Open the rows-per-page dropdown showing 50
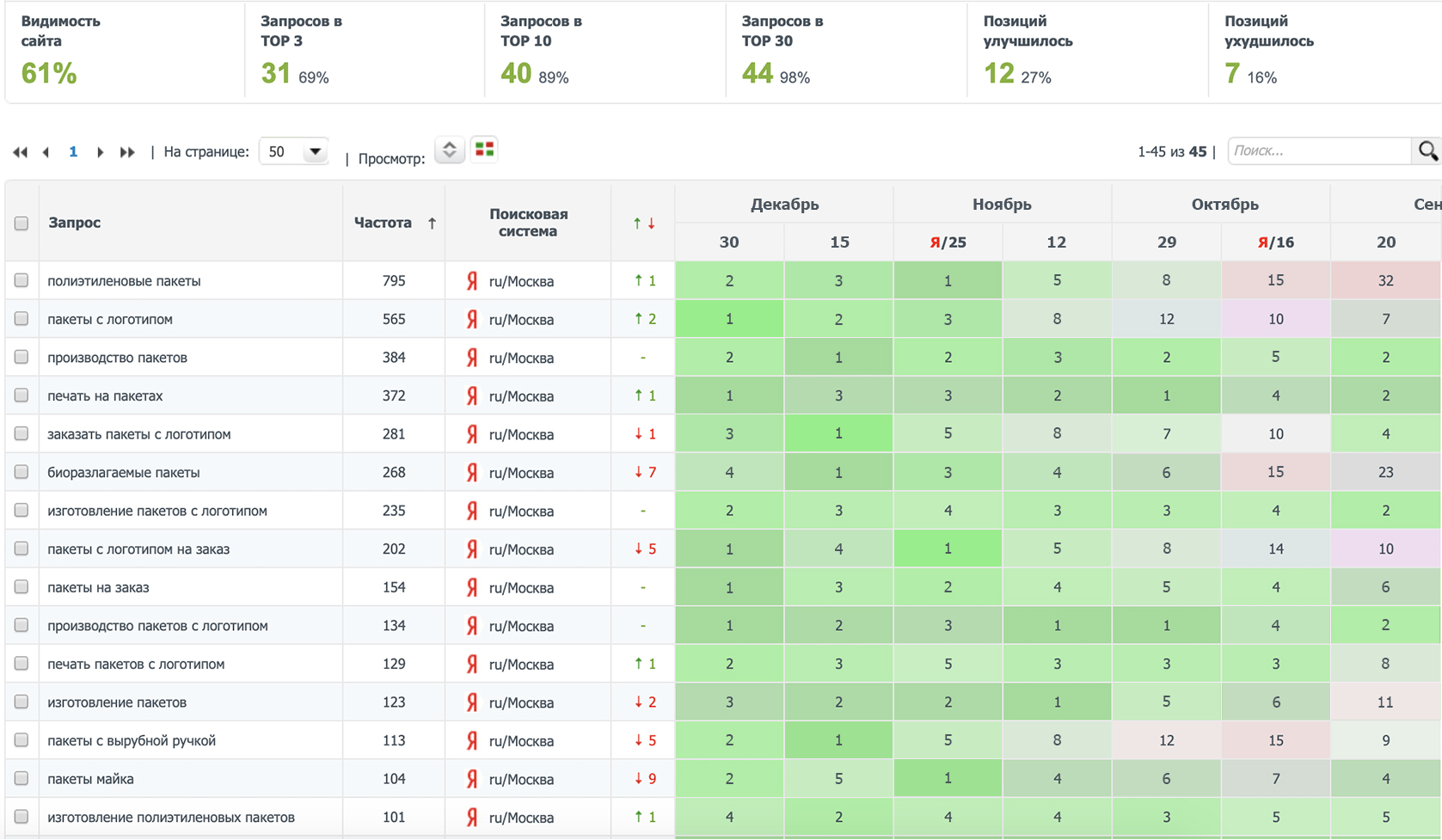1442x840 pixels. coord(293,151)
